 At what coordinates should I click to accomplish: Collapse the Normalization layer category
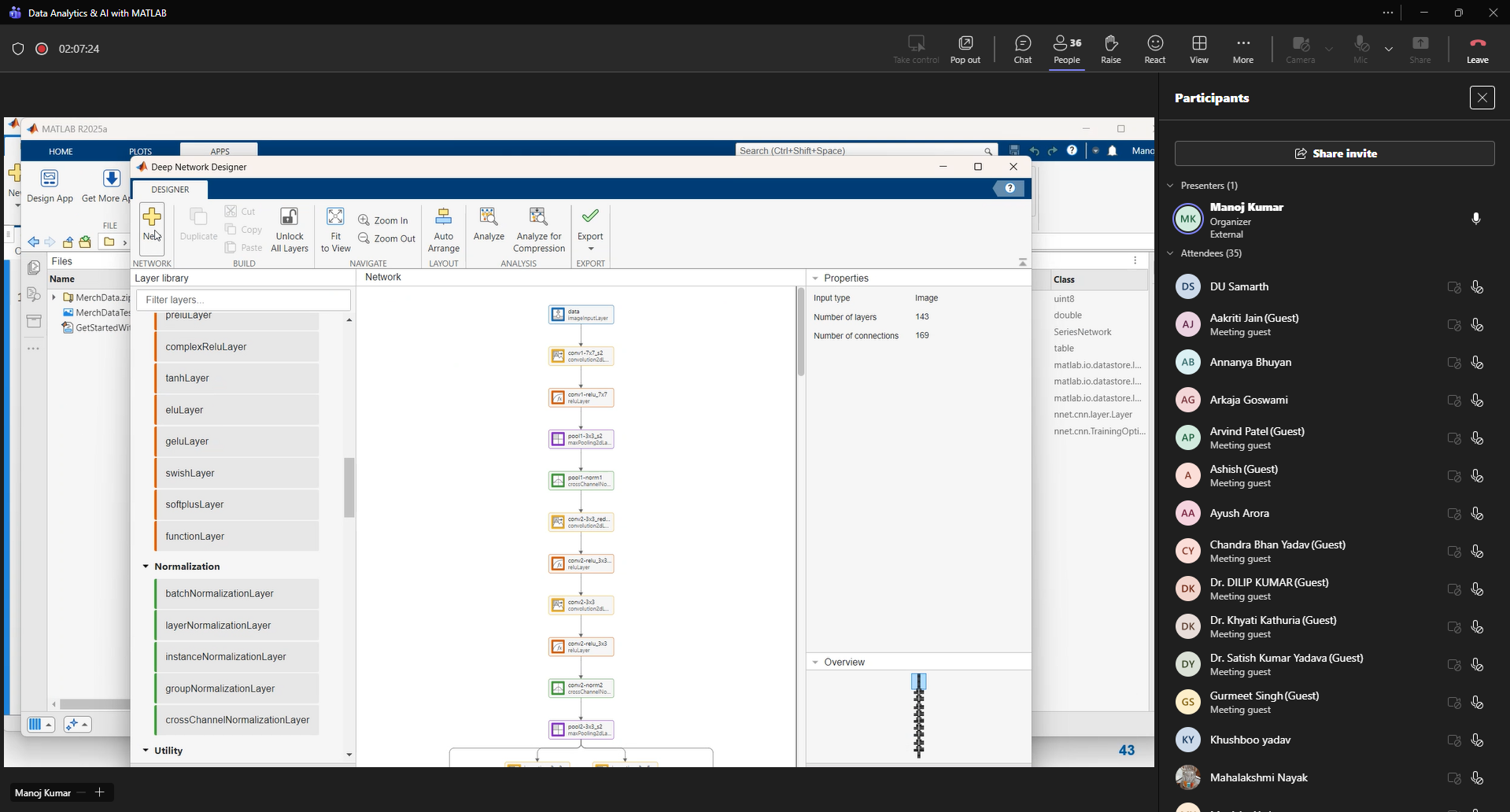coord(146,567)
